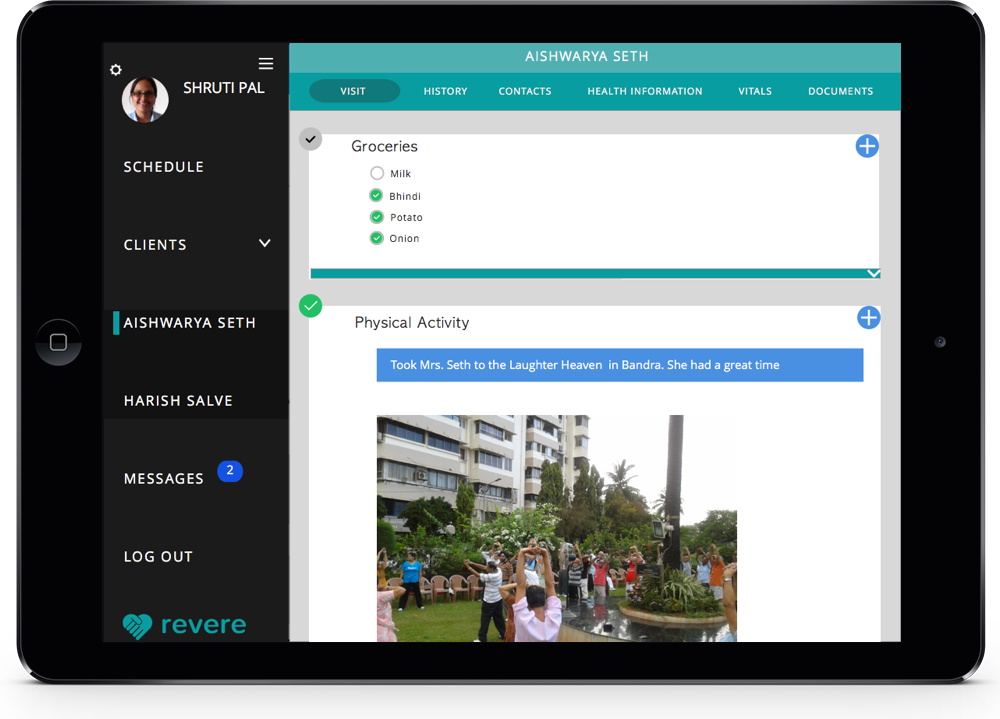The height and width of the screenshot is (719, 1000).
Task: Expand the Clients list chevron
Action: [x=265, y=243]
